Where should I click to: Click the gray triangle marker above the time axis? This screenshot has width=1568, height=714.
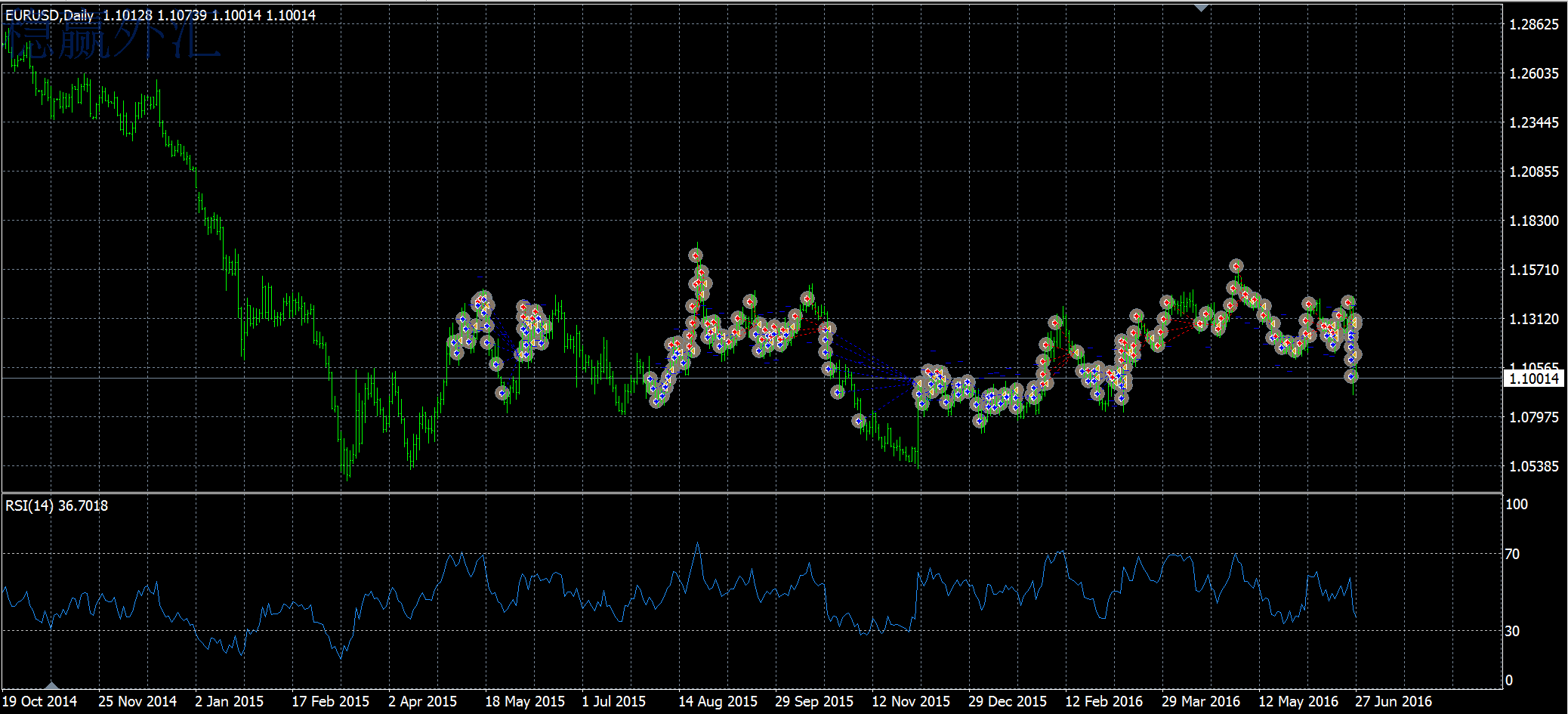tap(51, 685)
